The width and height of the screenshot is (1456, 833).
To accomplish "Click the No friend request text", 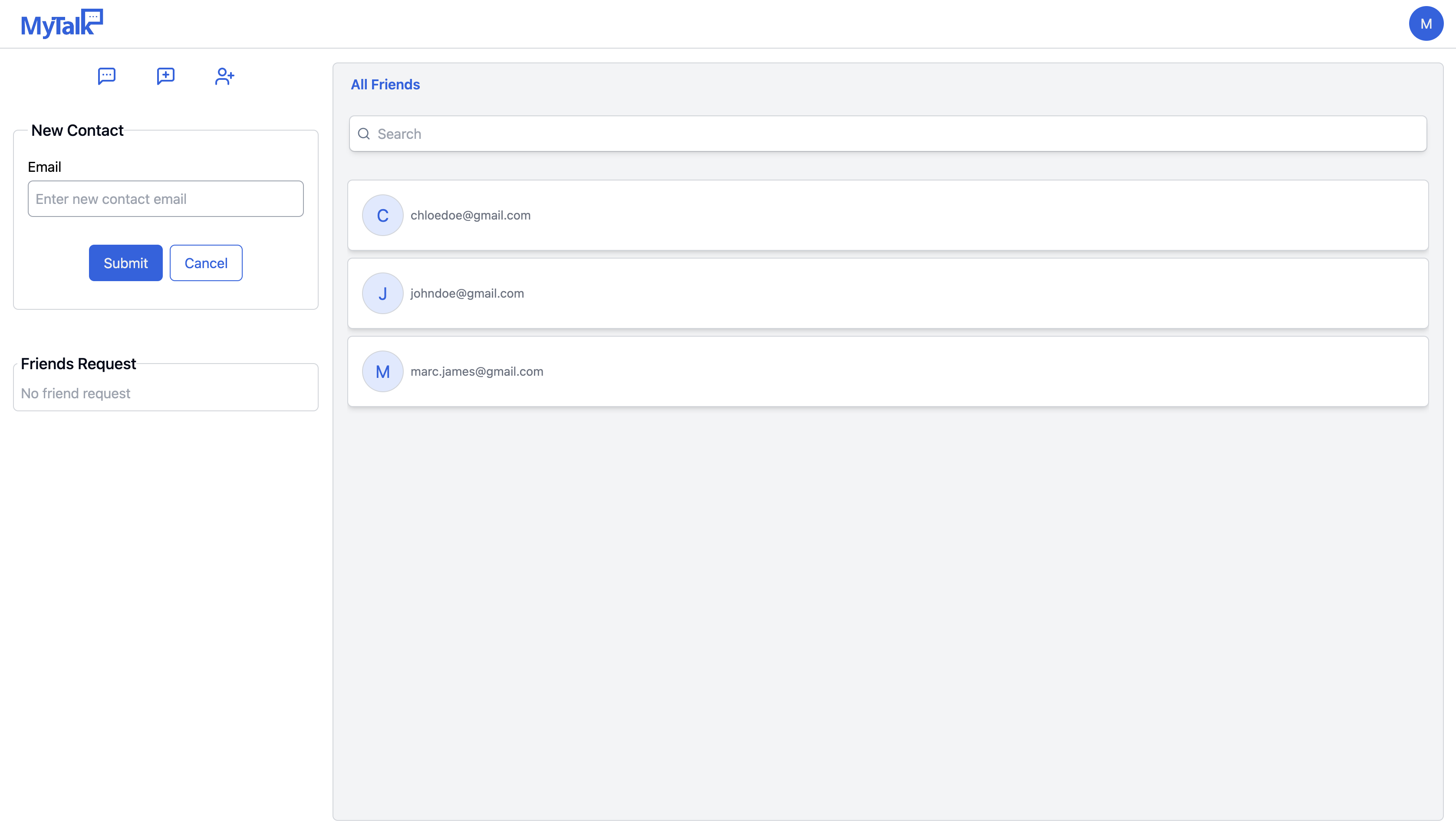I will [76, 394].
